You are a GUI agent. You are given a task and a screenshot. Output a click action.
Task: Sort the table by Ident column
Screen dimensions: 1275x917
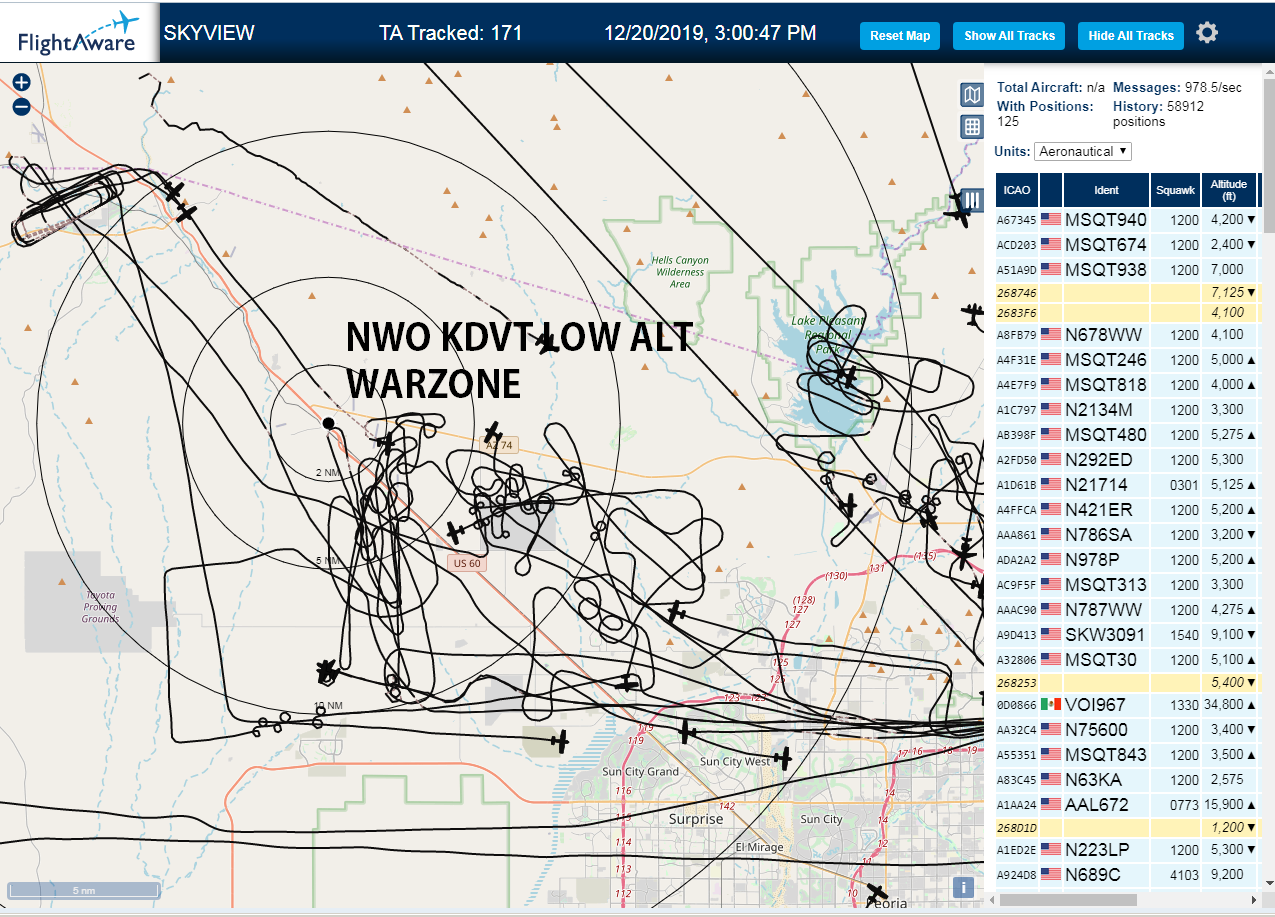[1106, 190]
